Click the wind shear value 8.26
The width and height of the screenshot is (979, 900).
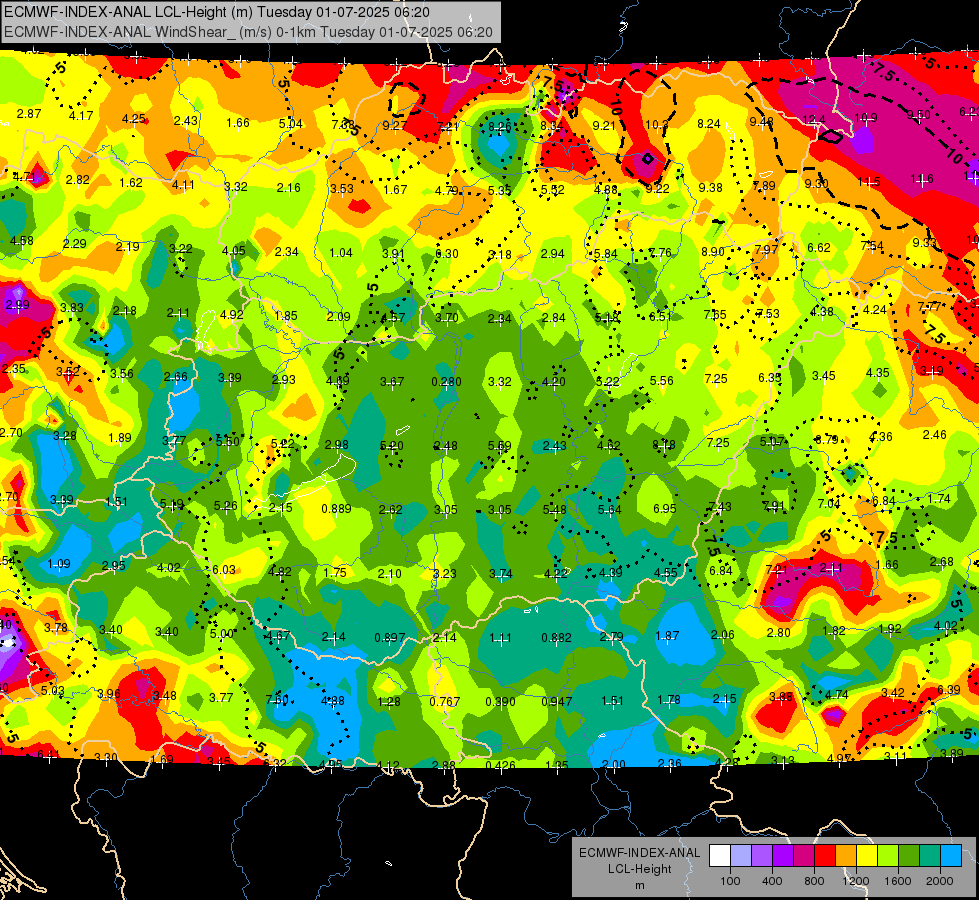pos(499,127)
